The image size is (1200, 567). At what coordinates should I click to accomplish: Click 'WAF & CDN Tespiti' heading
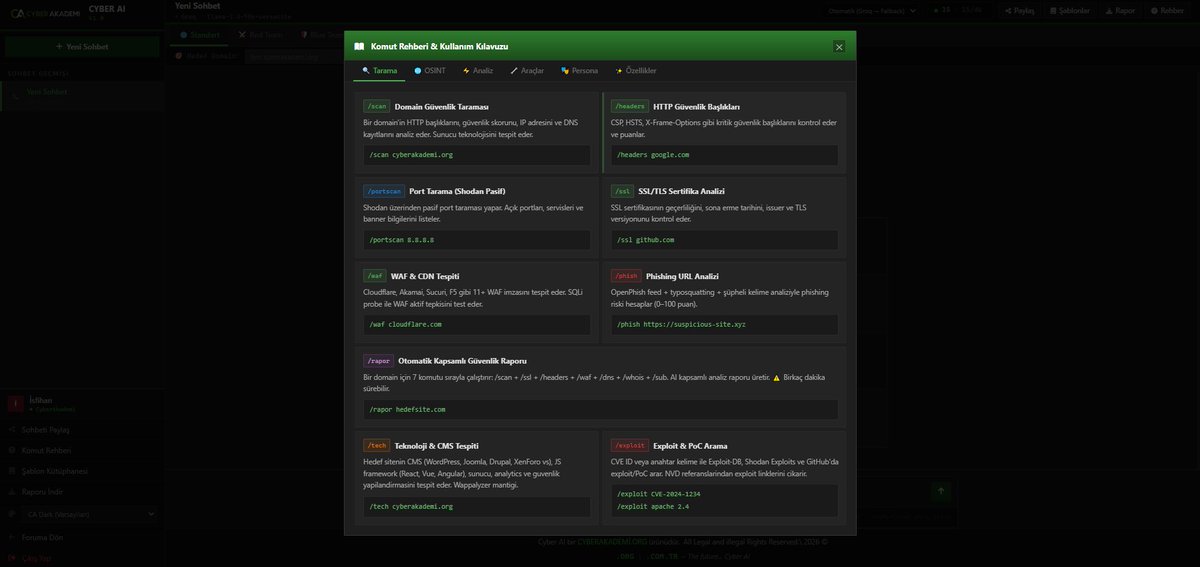pos(425,276)
